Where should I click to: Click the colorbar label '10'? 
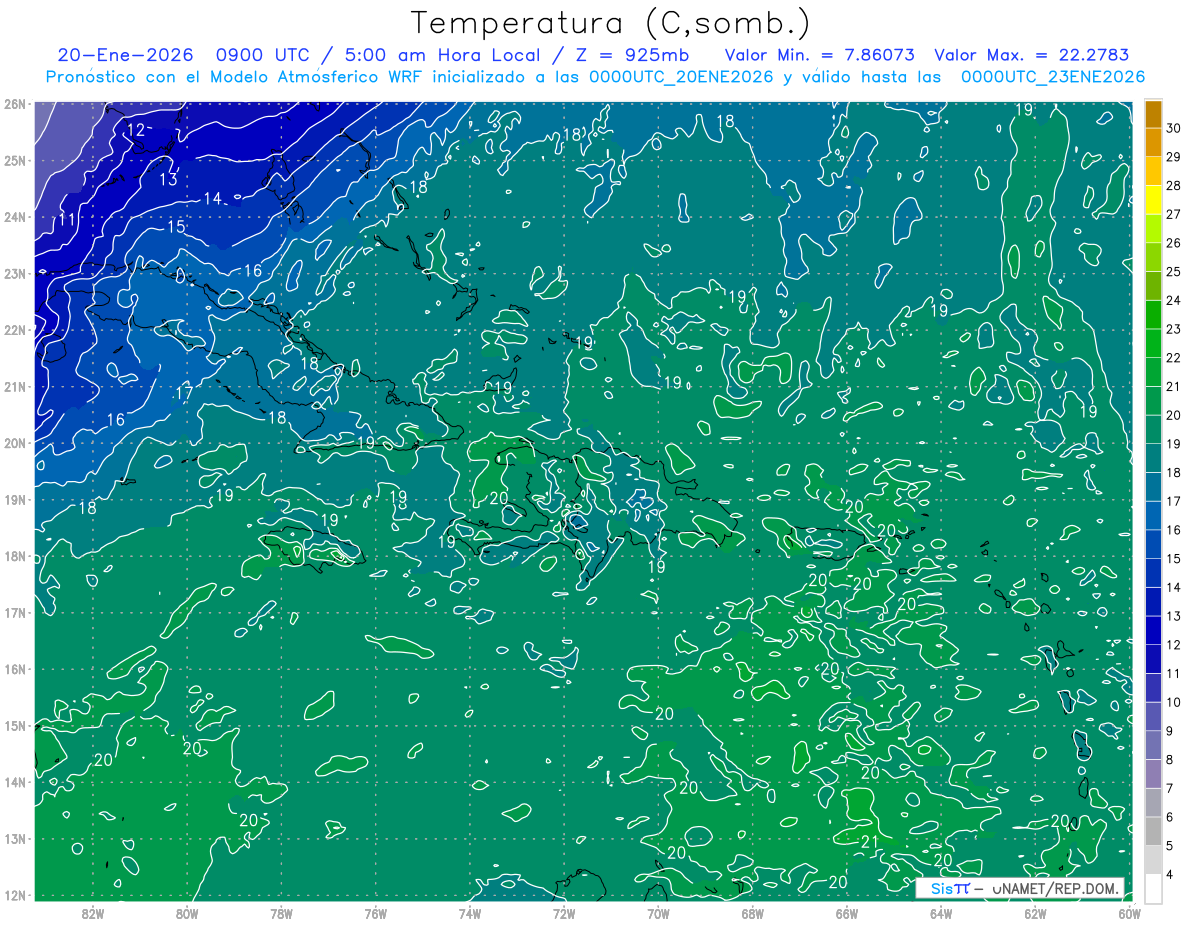point(1174,702)
